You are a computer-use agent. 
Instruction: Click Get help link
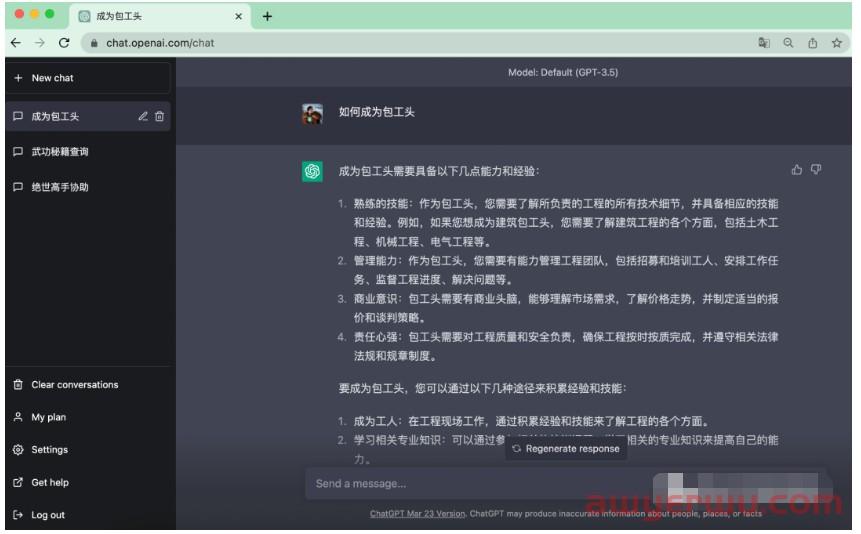pos(88,483)
